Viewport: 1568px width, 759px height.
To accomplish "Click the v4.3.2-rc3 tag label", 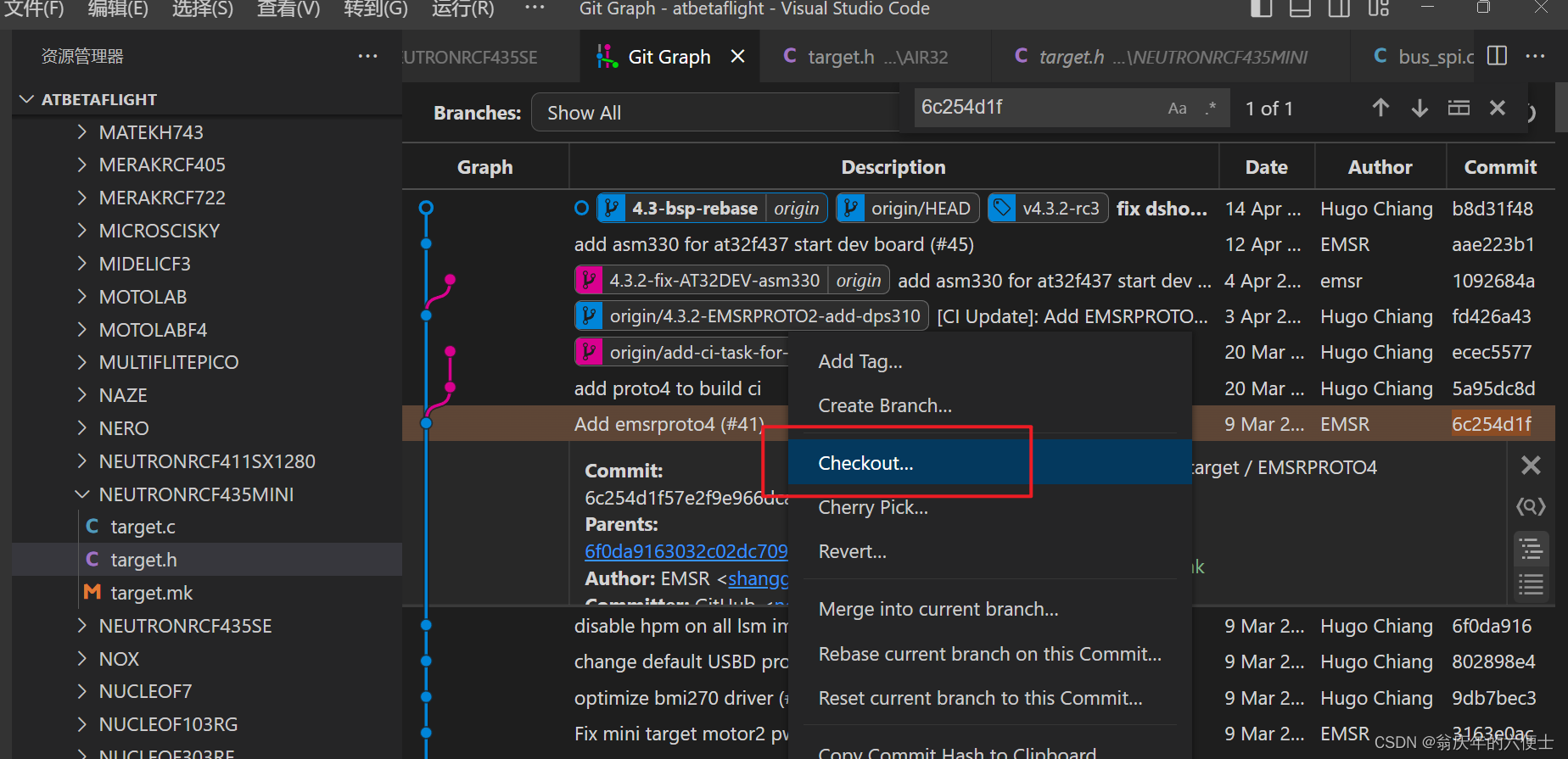I will 1048,209.
